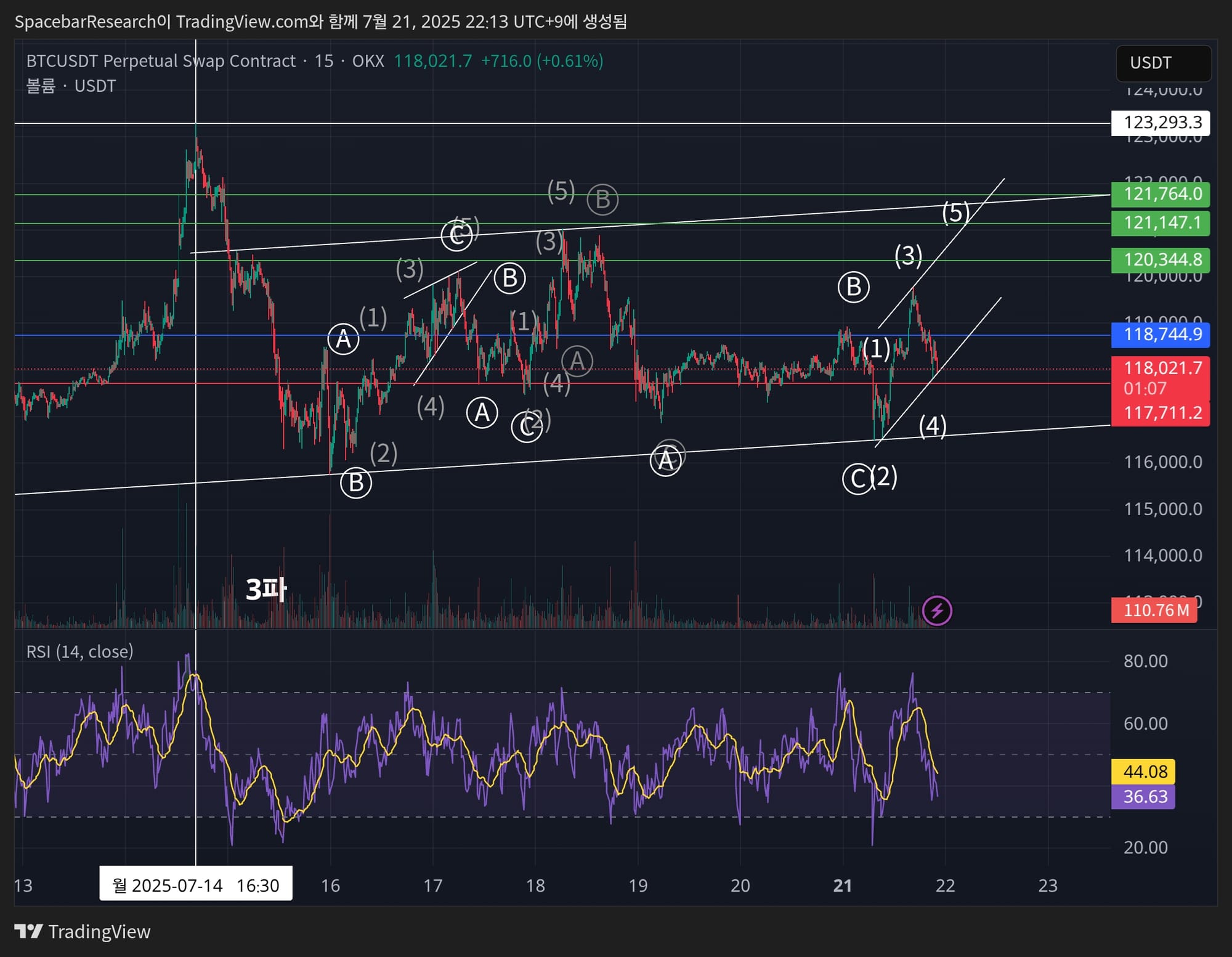Open the TradingView logo at bottom left
Viewport: 1232px width, 957px height.
pyautogui.click(x=83, y=931)
